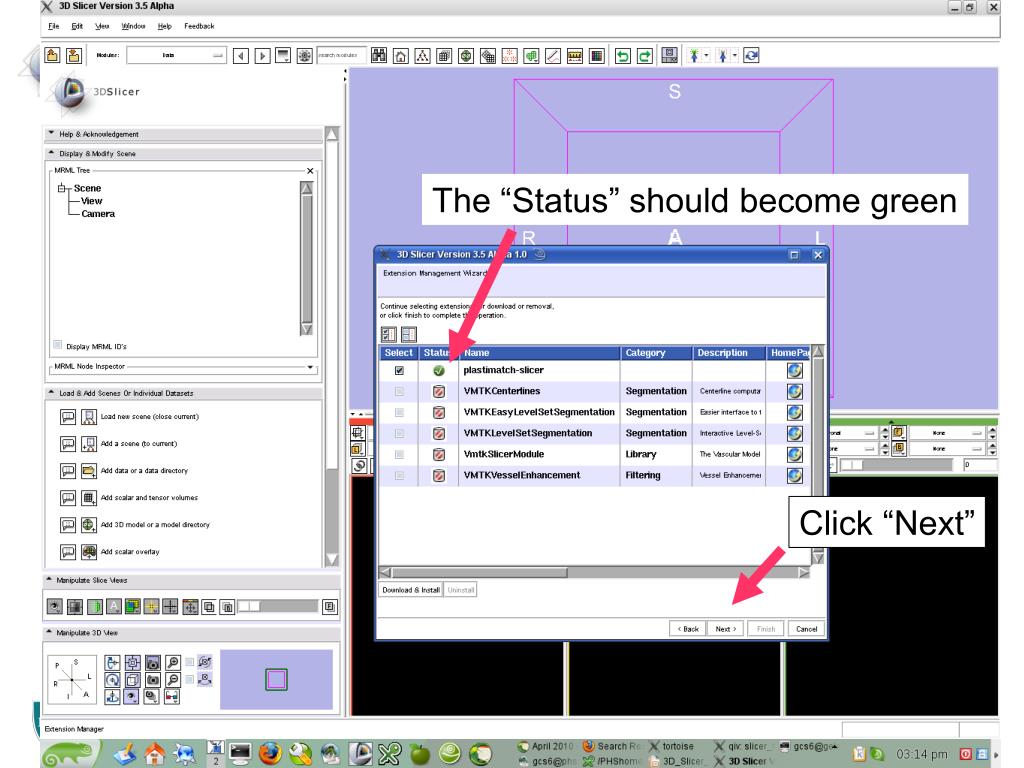Open module history dropdown icon

[283, 56]
